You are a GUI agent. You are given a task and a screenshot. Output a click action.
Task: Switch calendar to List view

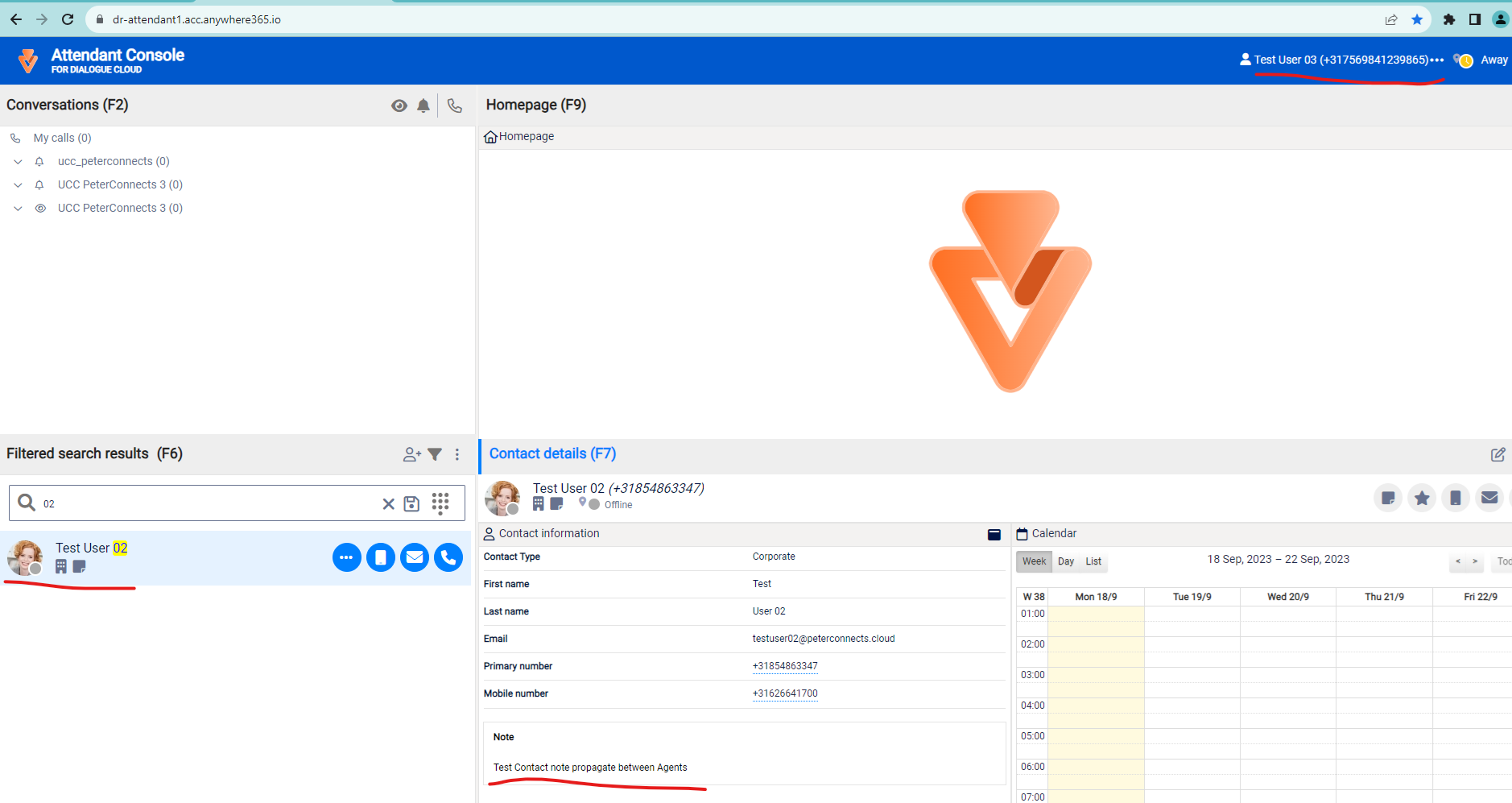click(x=1093, y=561)
